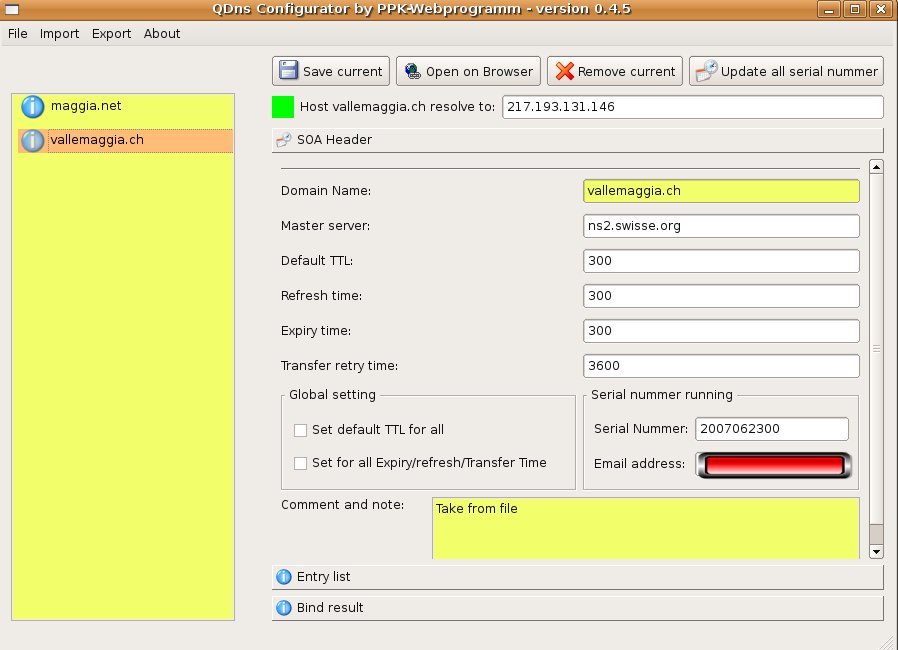Click the Open on Browser button label
Image resolution: width=898 pixels, height=650 pixels.
pos(479,72)
